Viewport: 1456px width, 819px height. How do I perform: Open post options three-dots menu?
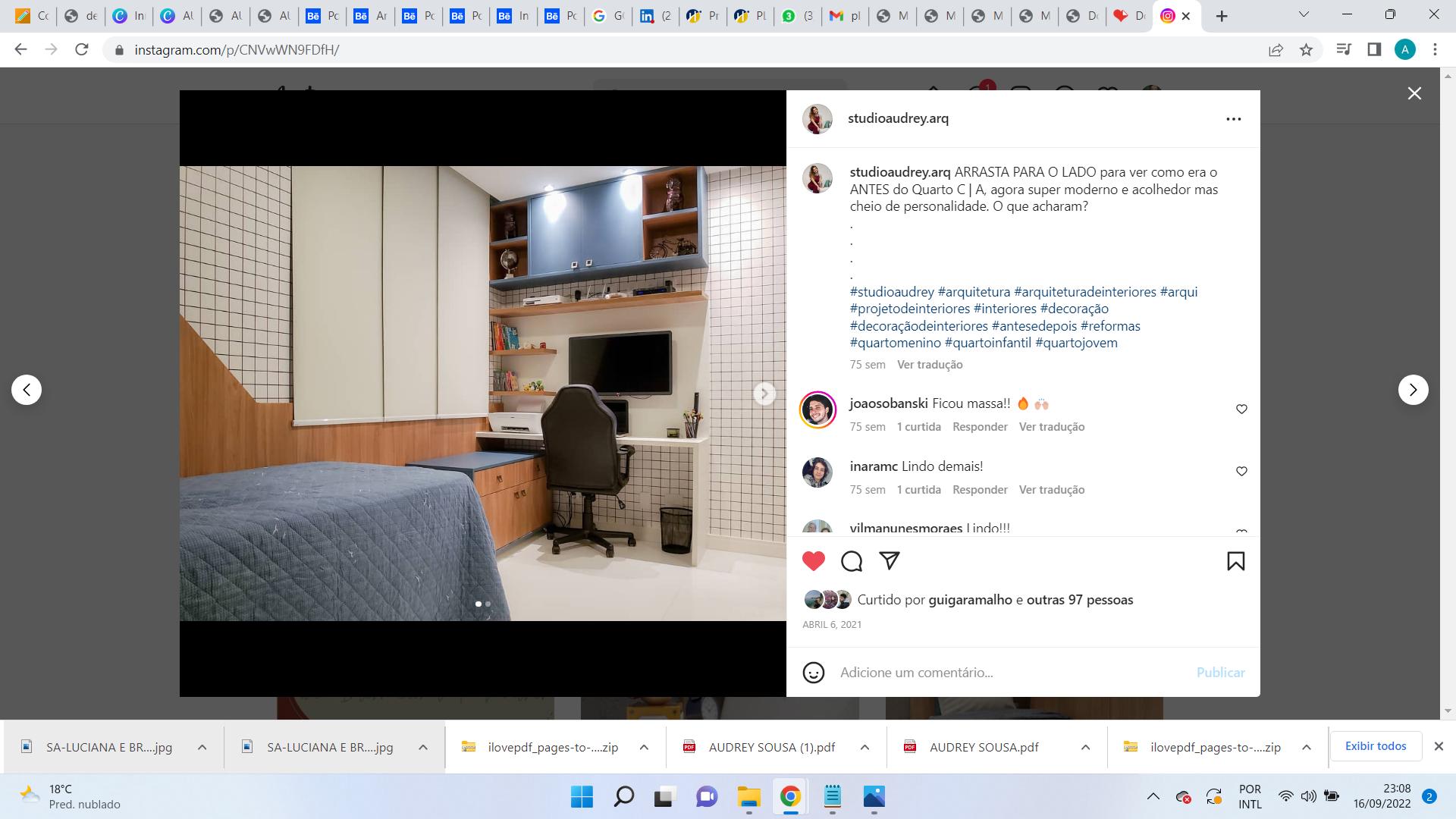point(1233,119)
